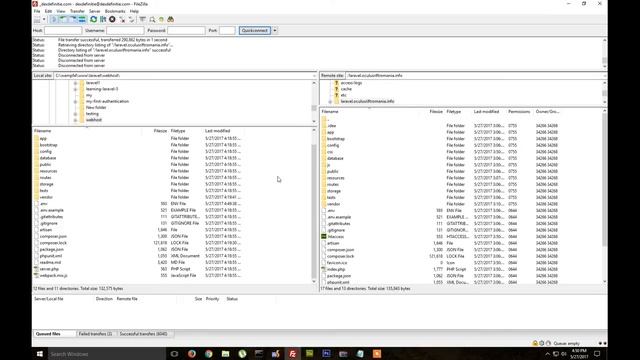This screenshot has width=640, height=360.
Task: Select remote favicon.ico file
Action: (337, 263)
